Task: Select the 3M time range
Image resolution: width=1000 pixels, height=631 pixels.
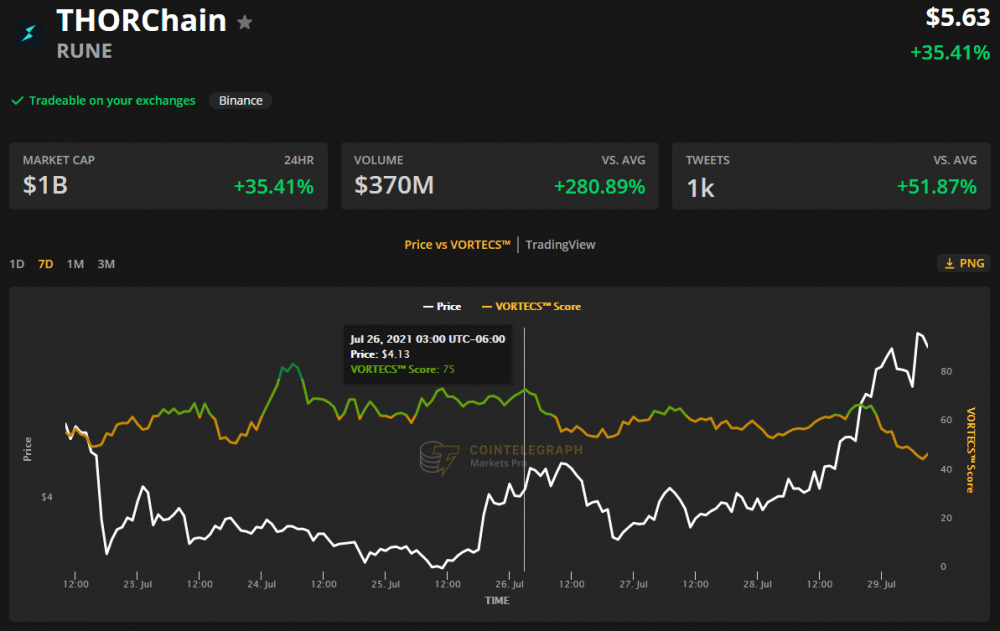Action: click(106, 264)
